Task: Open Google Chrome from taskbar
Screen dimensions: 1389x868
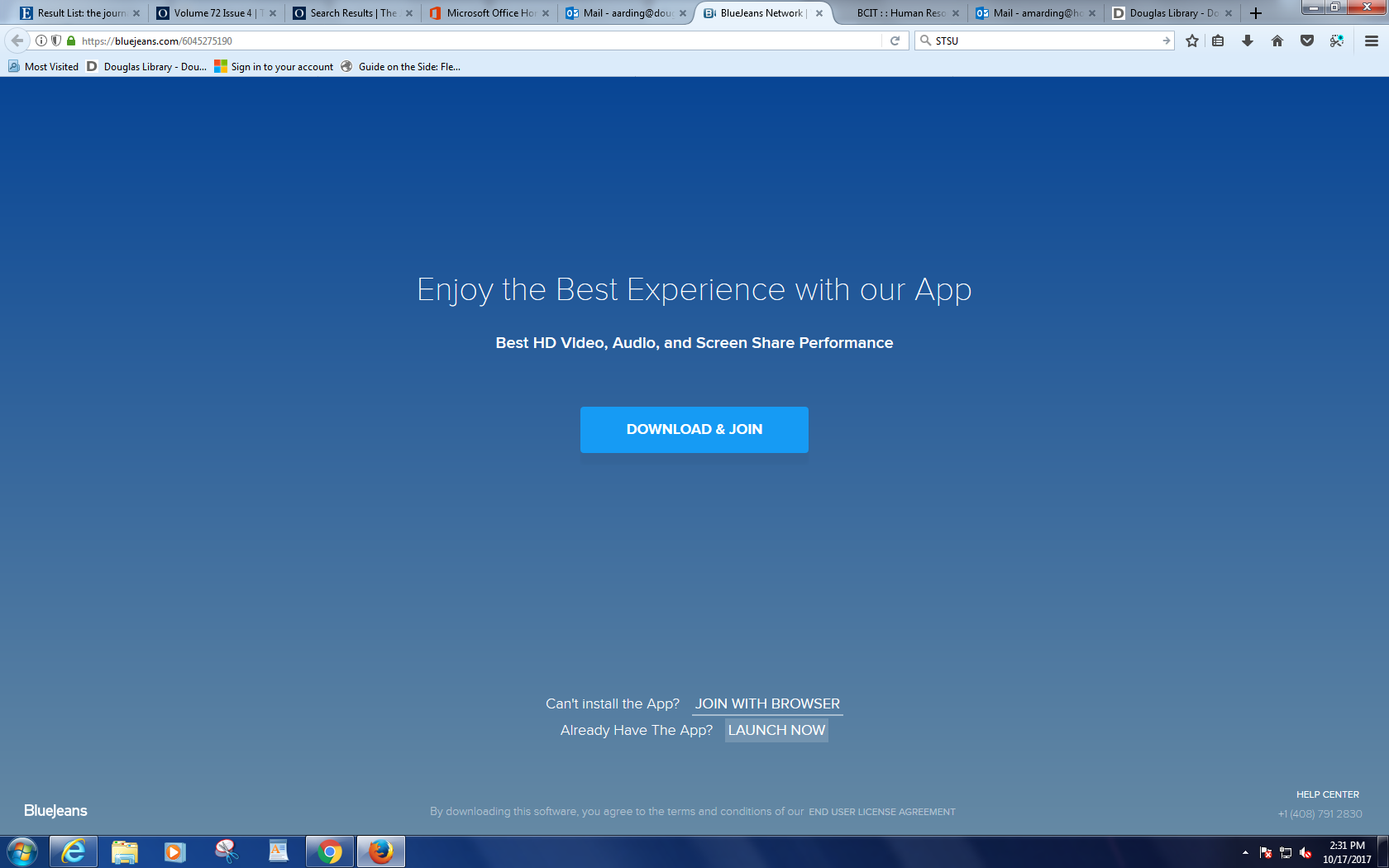Action: [330, 851]
